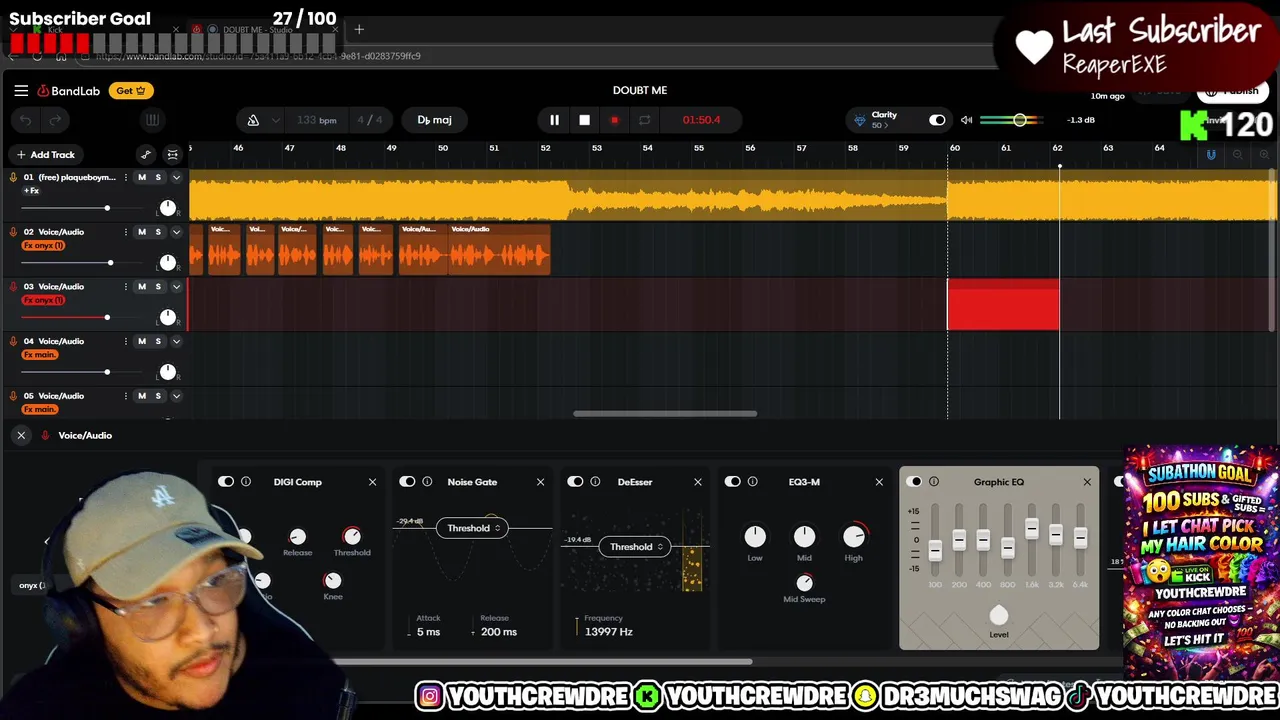Image resolution: width=1280 pixels, height=720 pixels.
Task: Click the Add Track button
Action: tap(45, 154)
